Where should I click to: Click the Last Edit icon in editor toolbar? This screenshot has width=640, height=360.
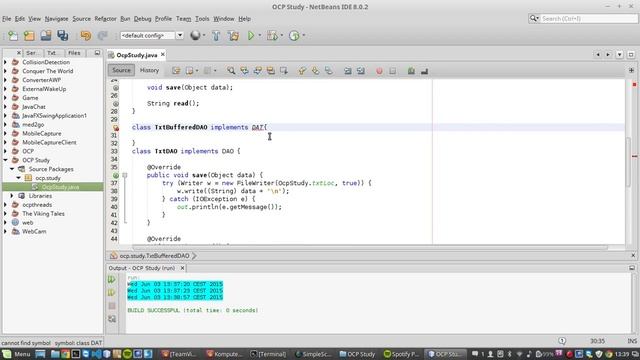tap(176, 71)
